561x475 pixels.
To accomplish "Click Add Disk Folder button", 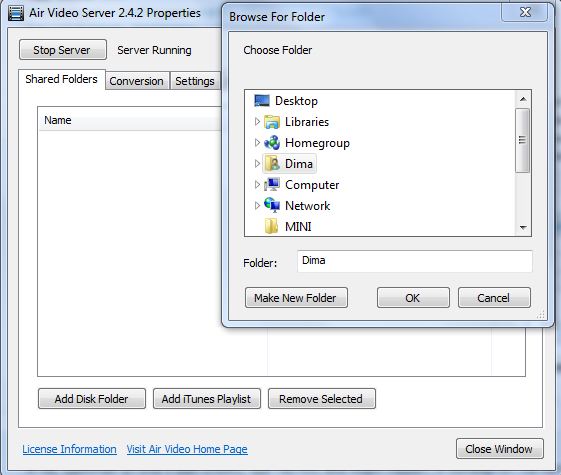I will coord(92,398).
